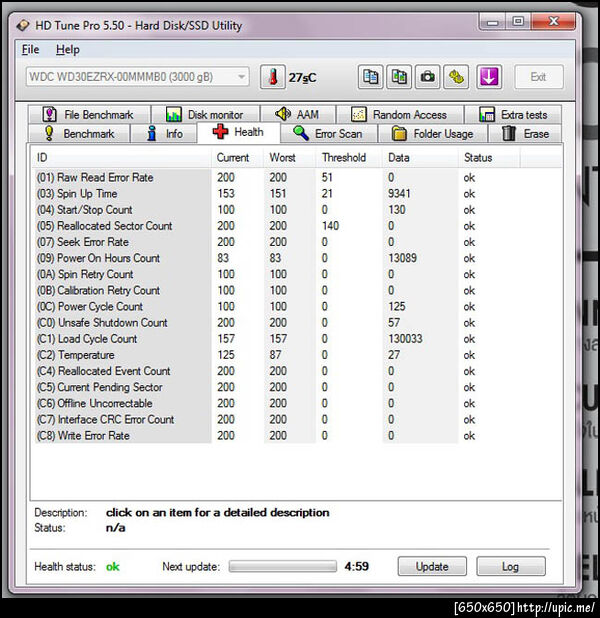Click the 4:59 next update countdown

(x=356, y=566)
